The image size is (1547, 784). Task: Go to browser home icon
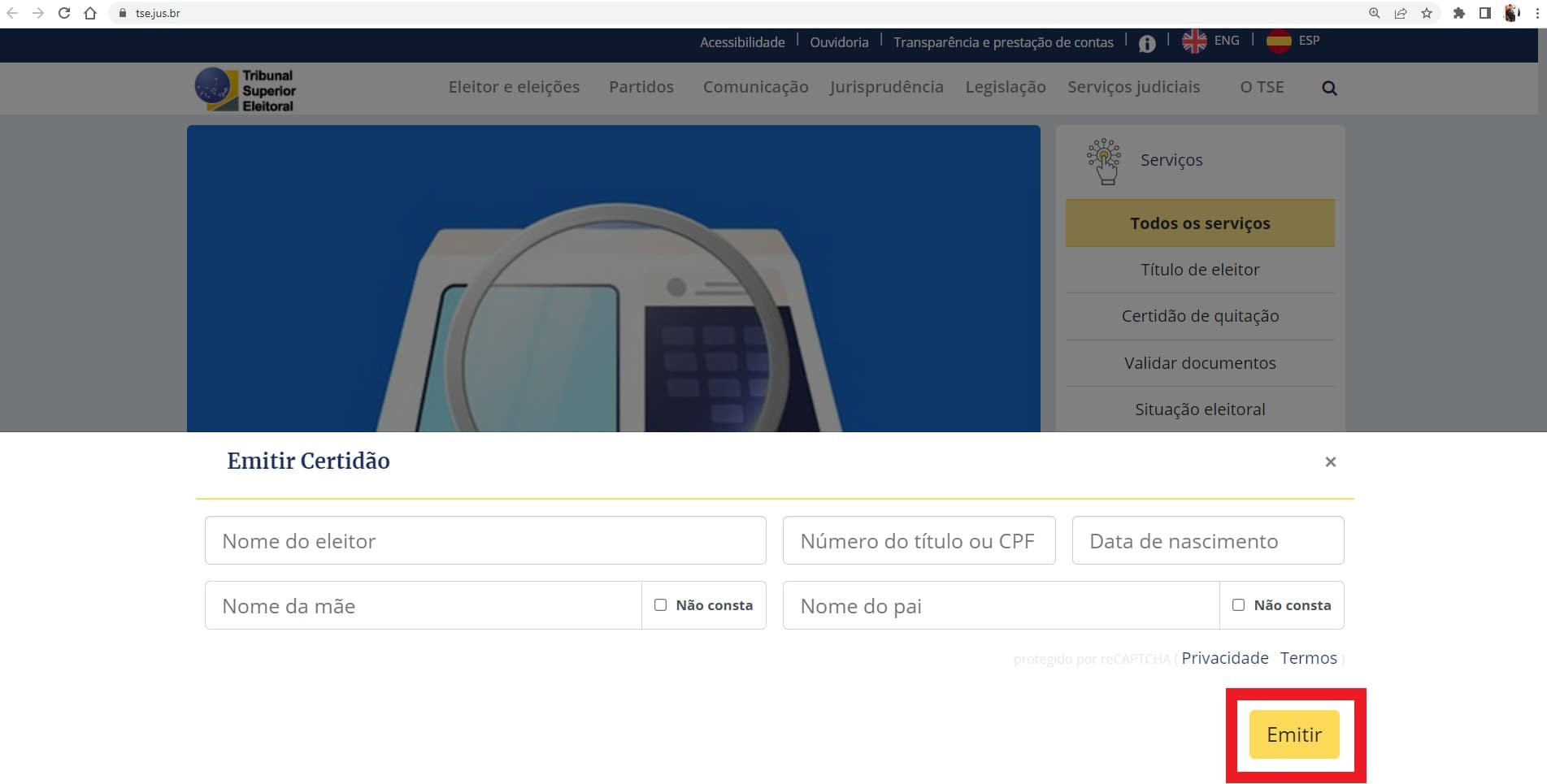click(x=90, y=13)
